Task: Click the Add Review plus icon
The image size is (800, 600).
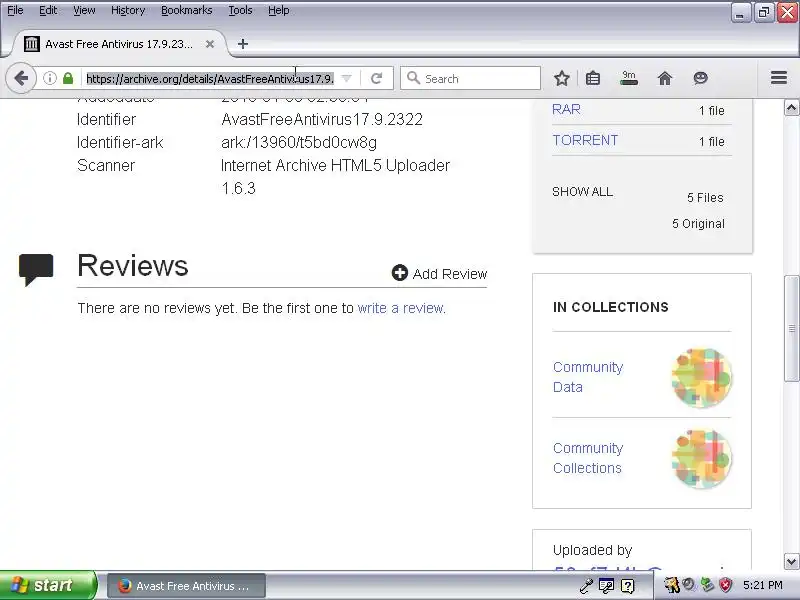Action: (x=399, y=273)
